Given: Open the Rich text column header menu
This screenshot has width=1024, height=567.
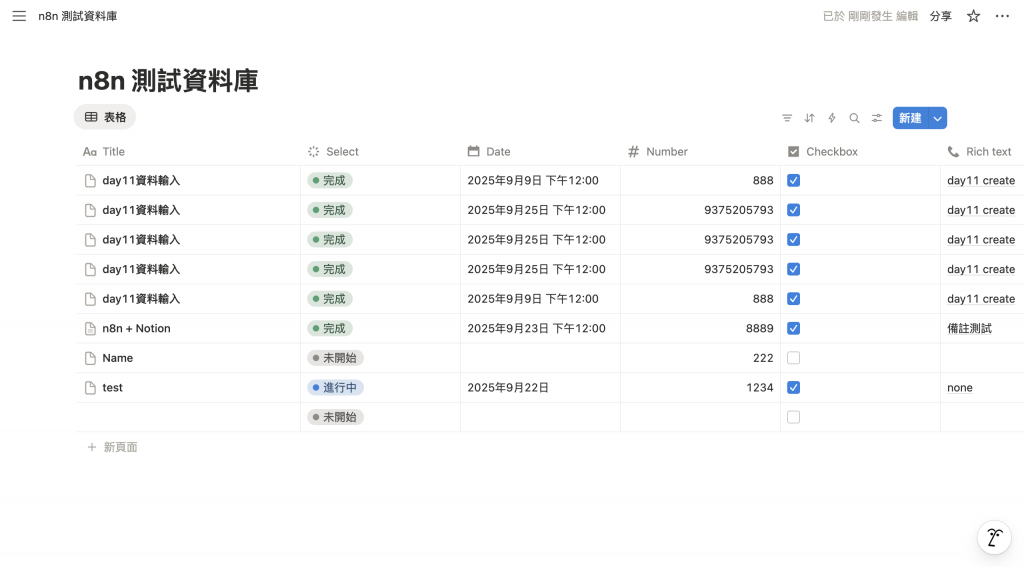Looking at the screenshot, I should point(982,152).
